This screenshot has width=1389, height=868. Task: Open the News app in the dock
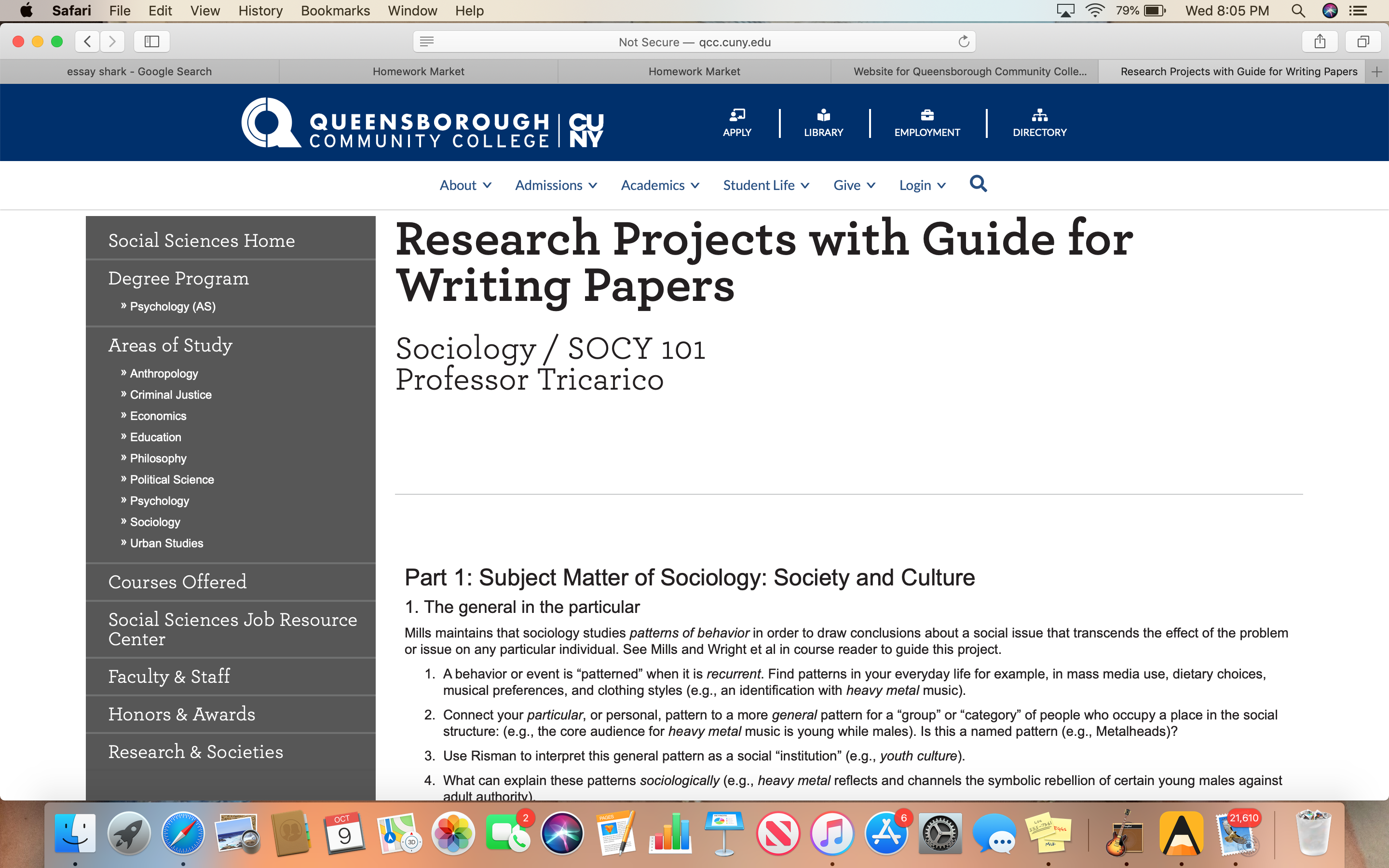778,833
